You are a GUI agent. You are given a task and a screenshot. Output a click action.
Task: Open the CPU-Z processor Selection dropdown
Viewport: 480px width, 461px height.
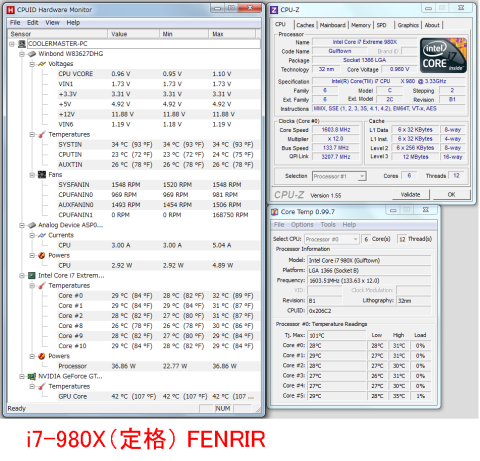[362, 176]
